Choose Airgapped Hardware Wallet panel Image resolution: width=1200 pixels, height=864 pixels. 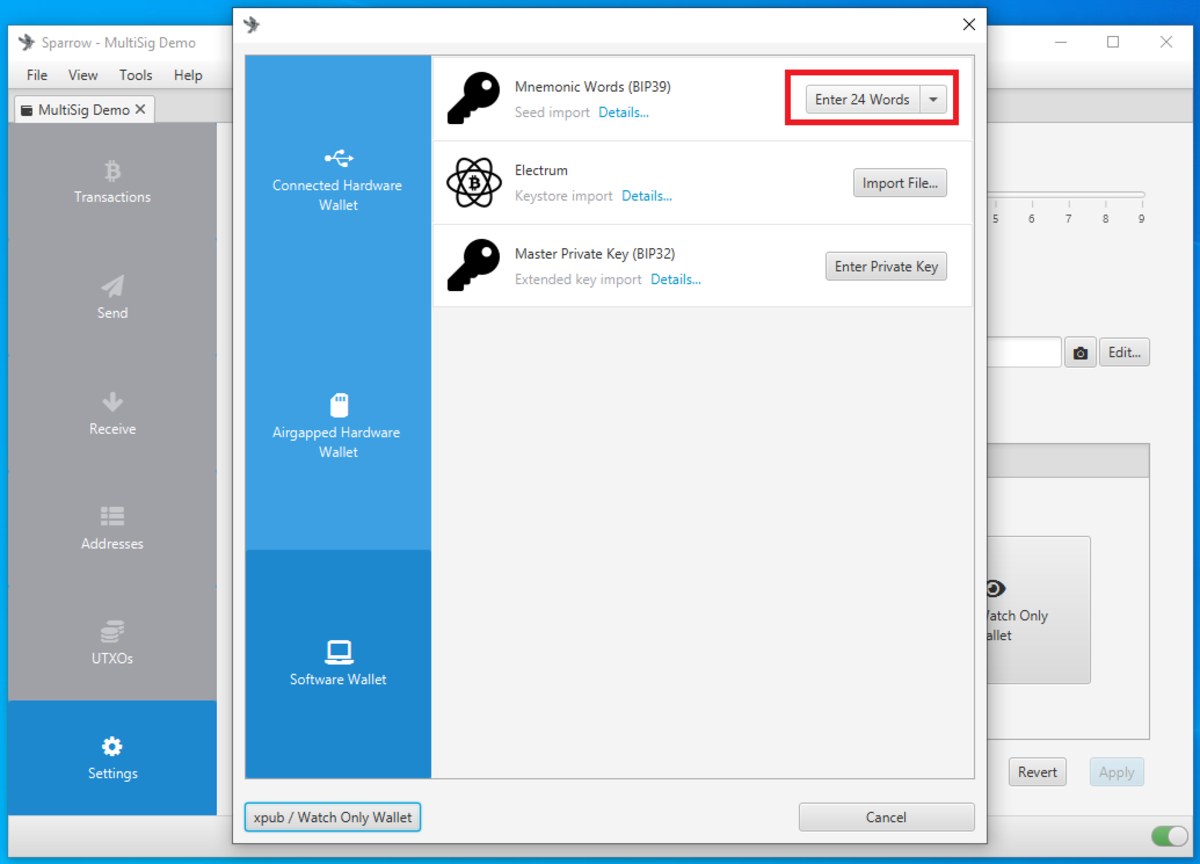point(338,426)
